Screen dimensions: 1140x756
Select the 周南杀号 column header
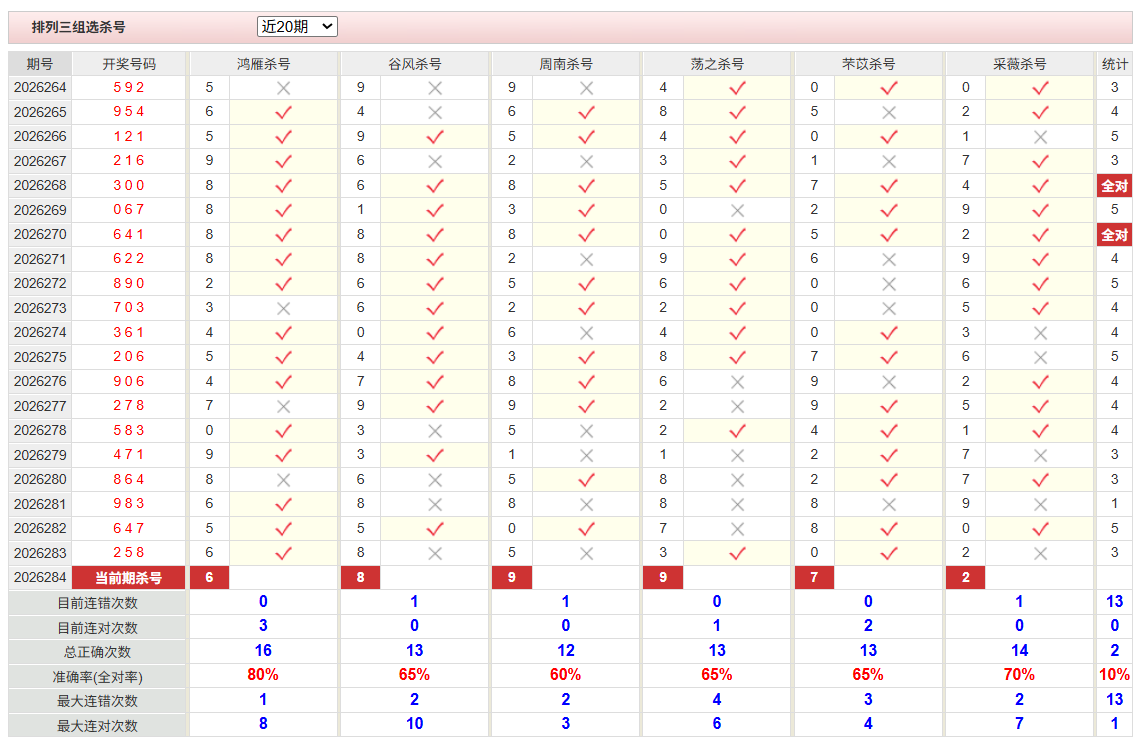(x=566, y=64)
